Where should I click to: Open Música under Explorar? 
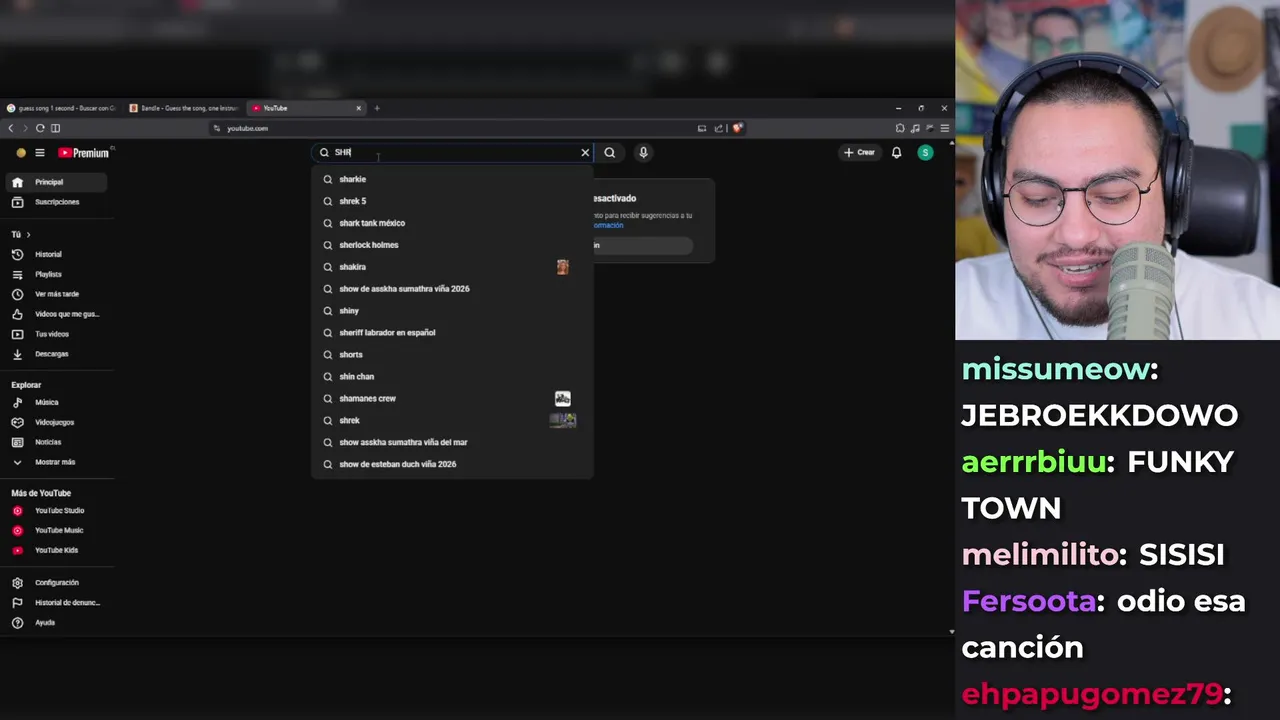56,402
